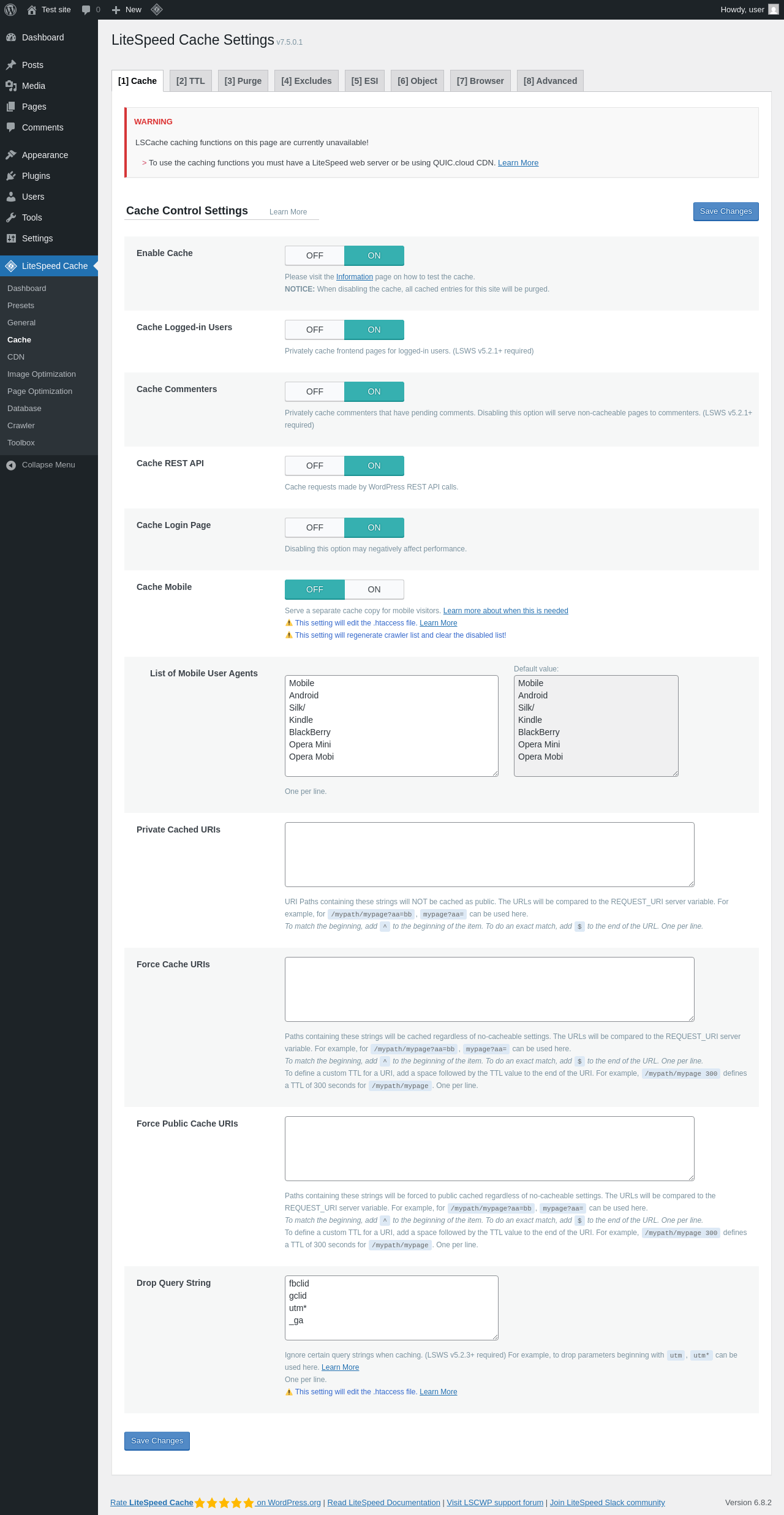Open the Users menu
784x1515 pixels.
[x=49, y=197]
